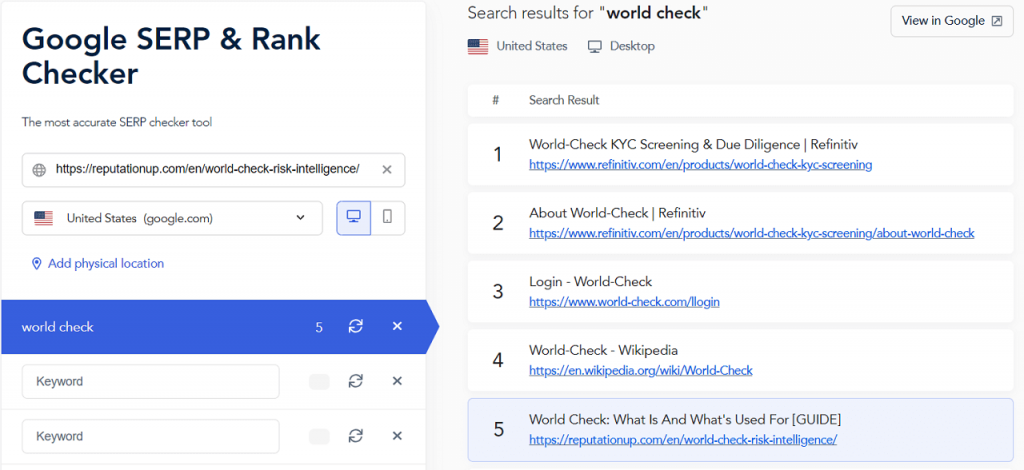Refresh icon for second empty Keyword row
This screenshot has width=1024, height=470.
coord(355,436)
